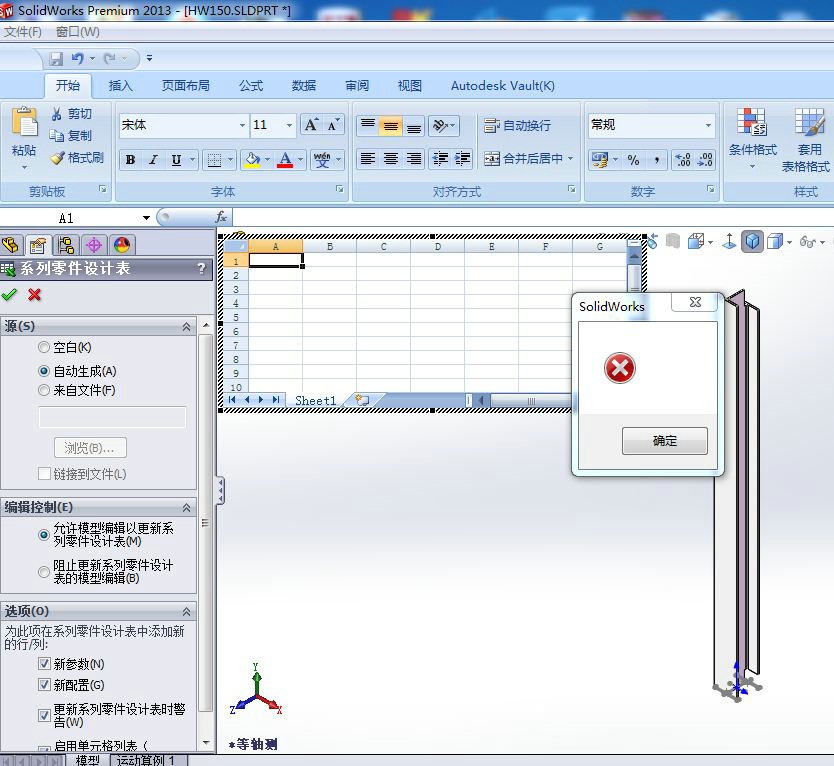This screenshot has width=834, height=766.
Task: Click the increase font size icon
Action: (x=311, y=125)
